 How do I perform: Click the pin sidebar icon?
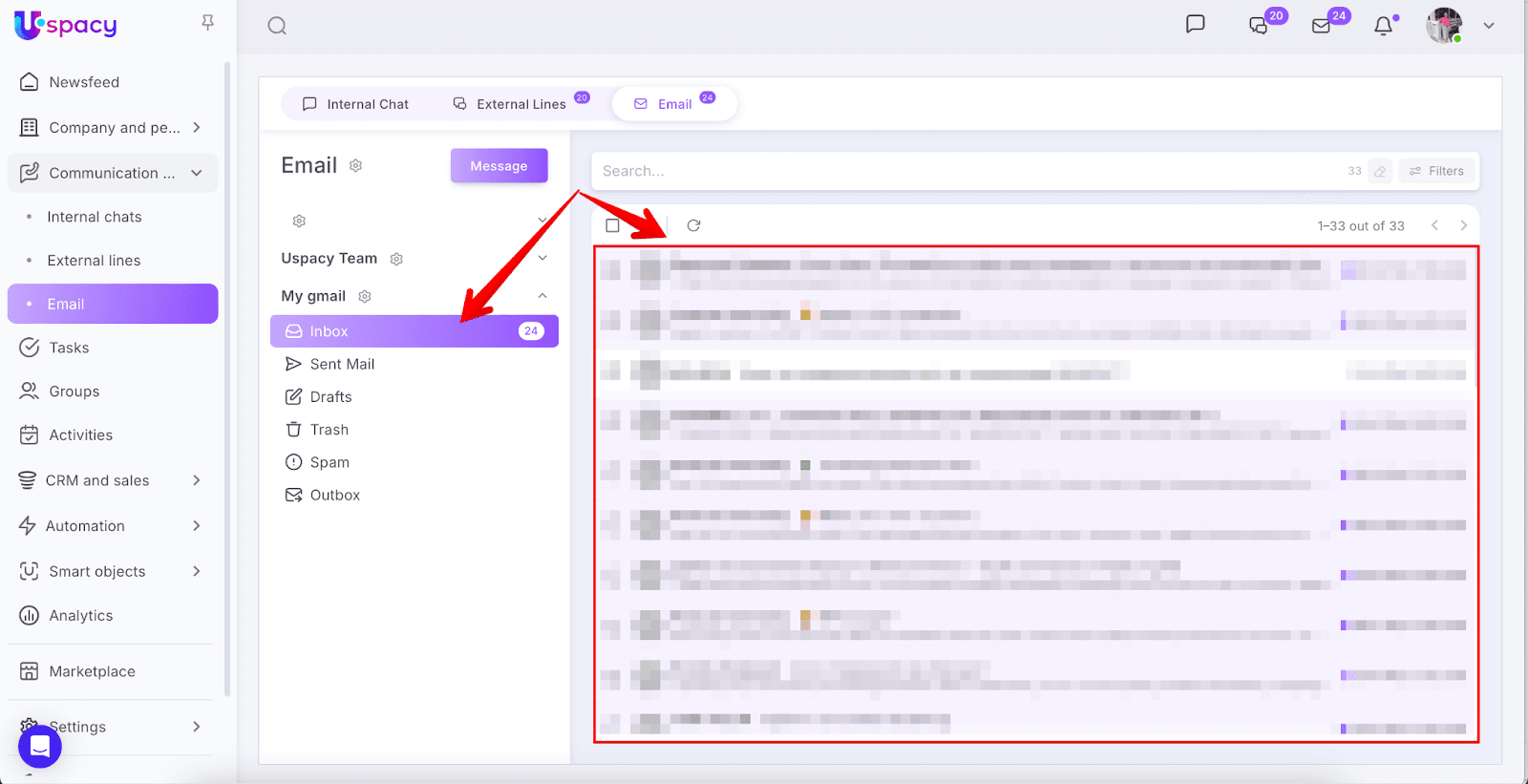[x=207, y=22]
